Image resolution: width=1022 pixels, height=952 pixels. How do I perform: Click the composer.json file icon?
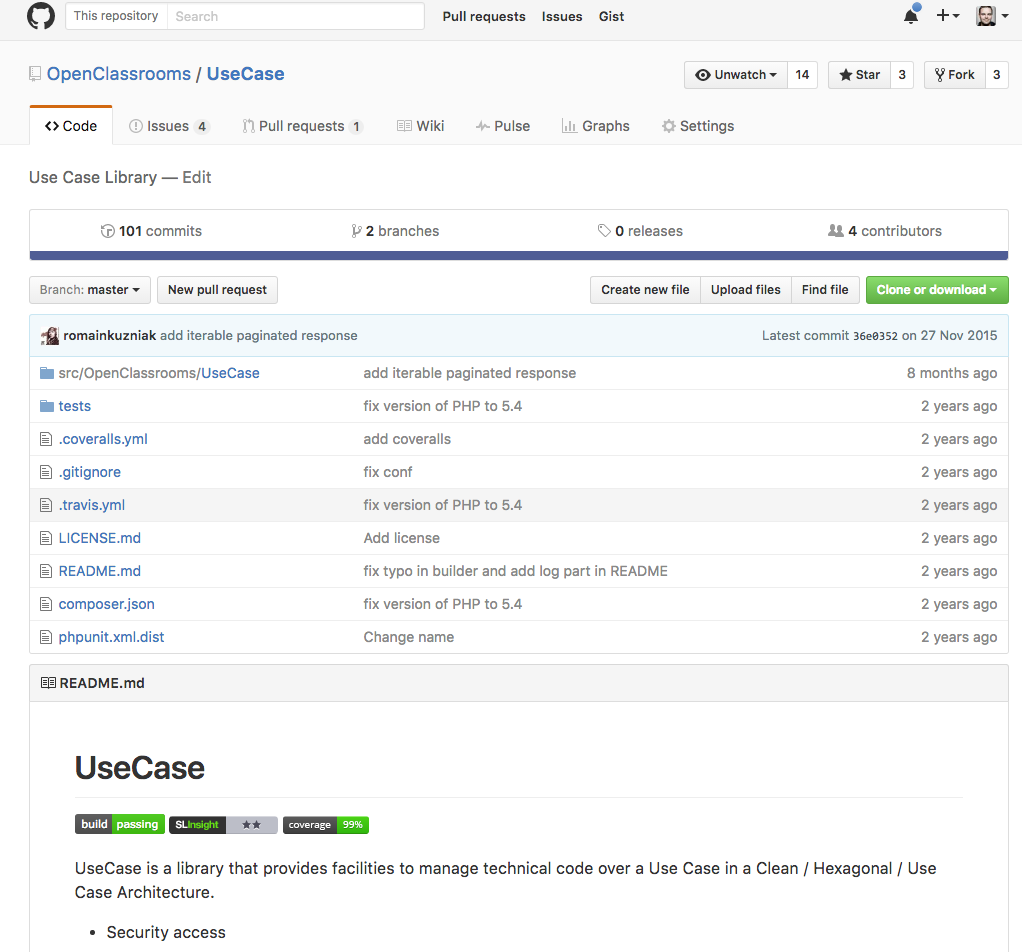[46, 604]
